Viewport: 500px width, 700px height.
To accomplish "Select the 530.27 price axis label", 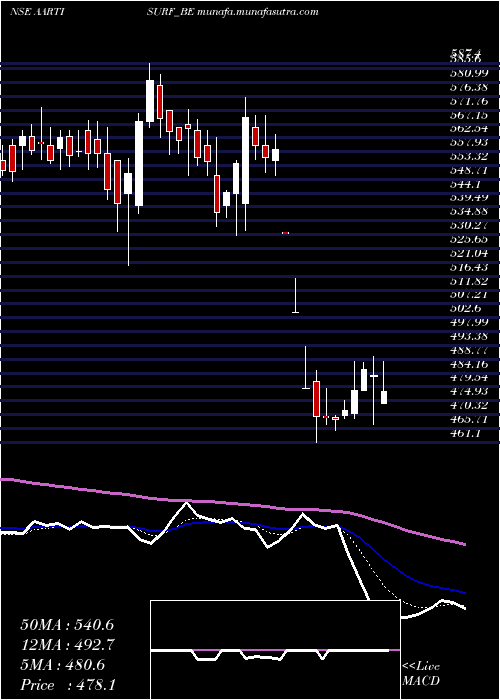I will pos(471,225).
